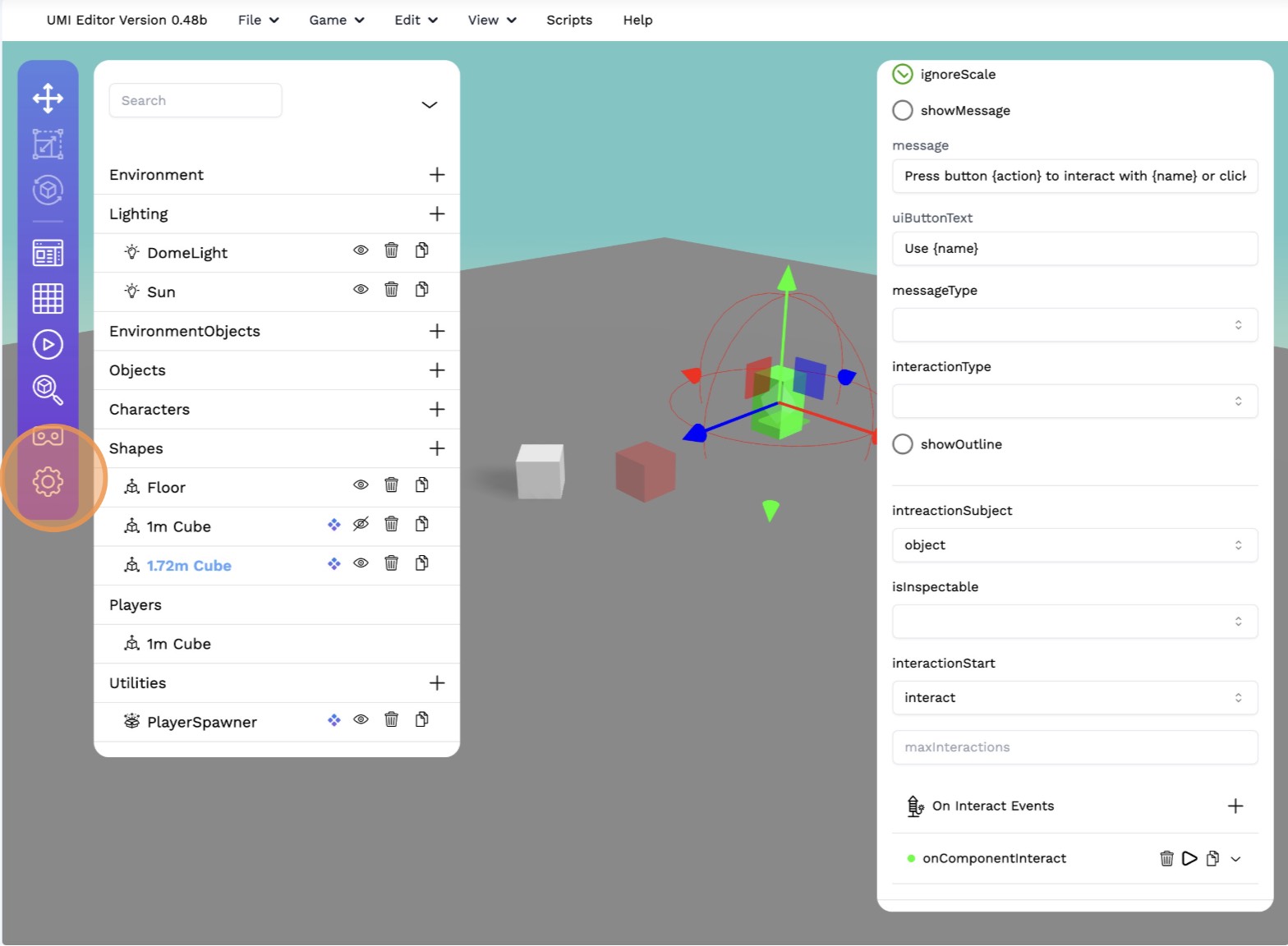
Task: Open the grid view from sidebar
Action: (x=48, y=298)
